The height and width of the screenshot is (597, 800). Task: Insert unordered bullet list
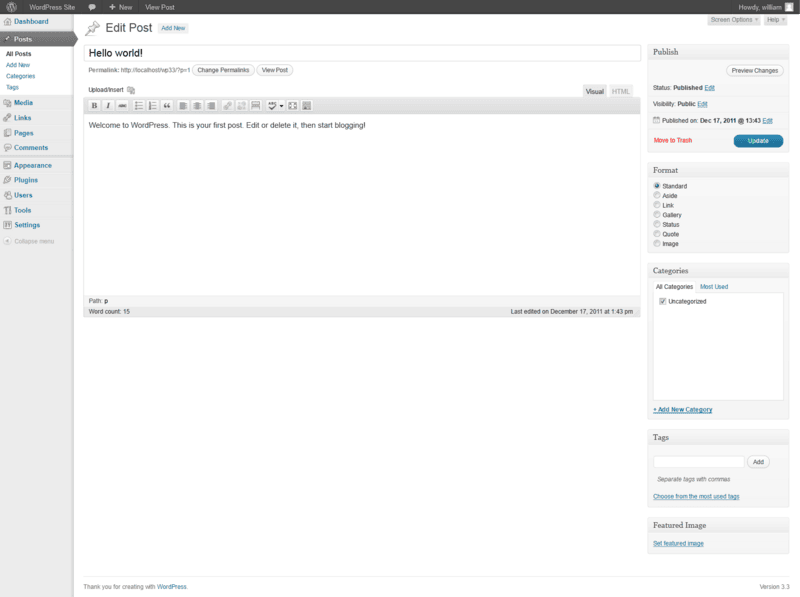tap(138, 106)
